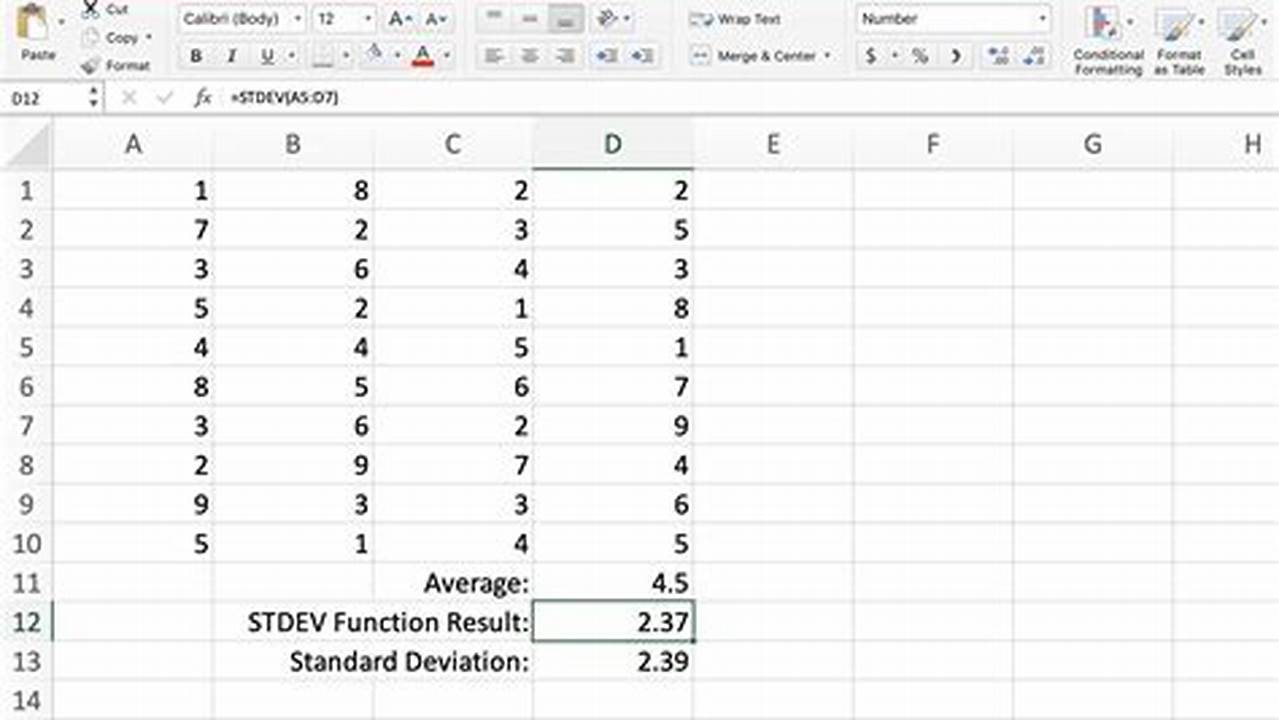Click the 'STDEV Function Result:' label

(x=388, y=623)
